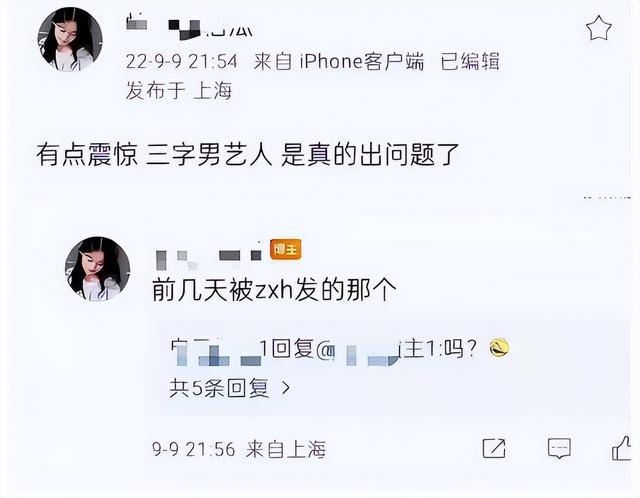Tap the comment reply bubble icon
This screenshot has height=498, width=640.
(x=559, y=449)
